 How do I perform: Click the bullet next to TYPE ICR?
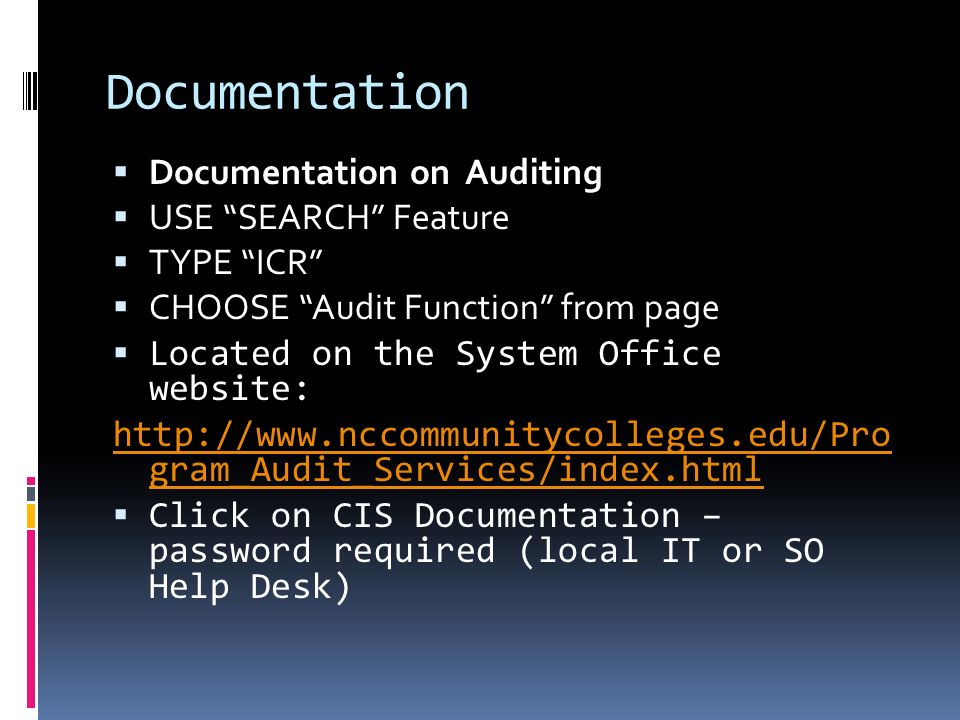[121, 262]
